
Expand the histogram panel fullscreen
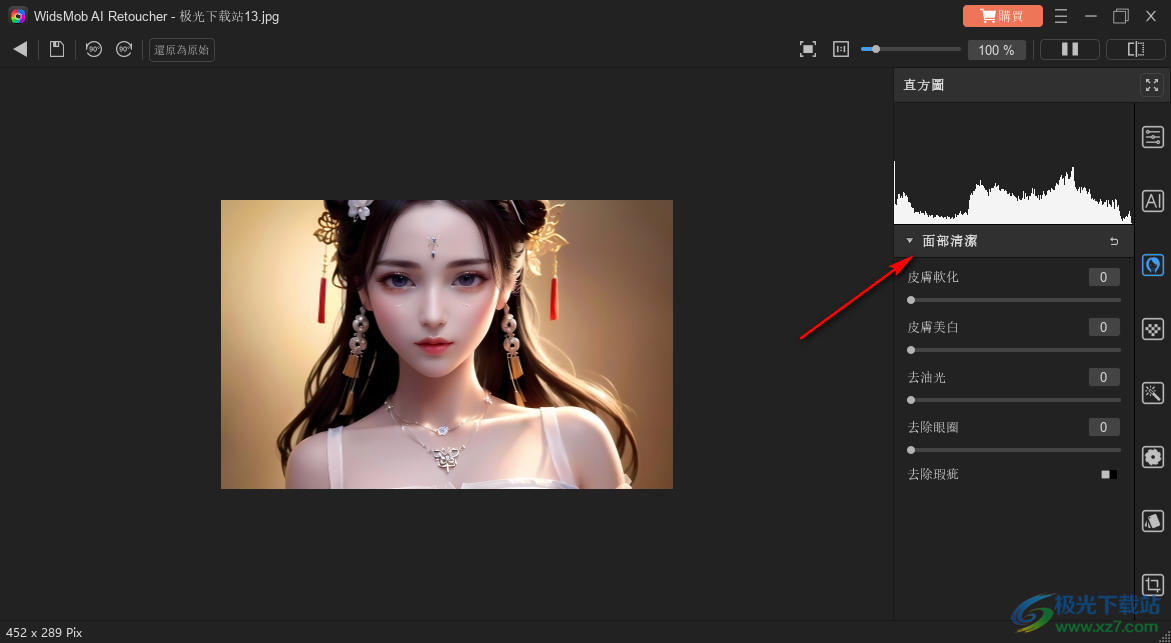(1152, 85)
